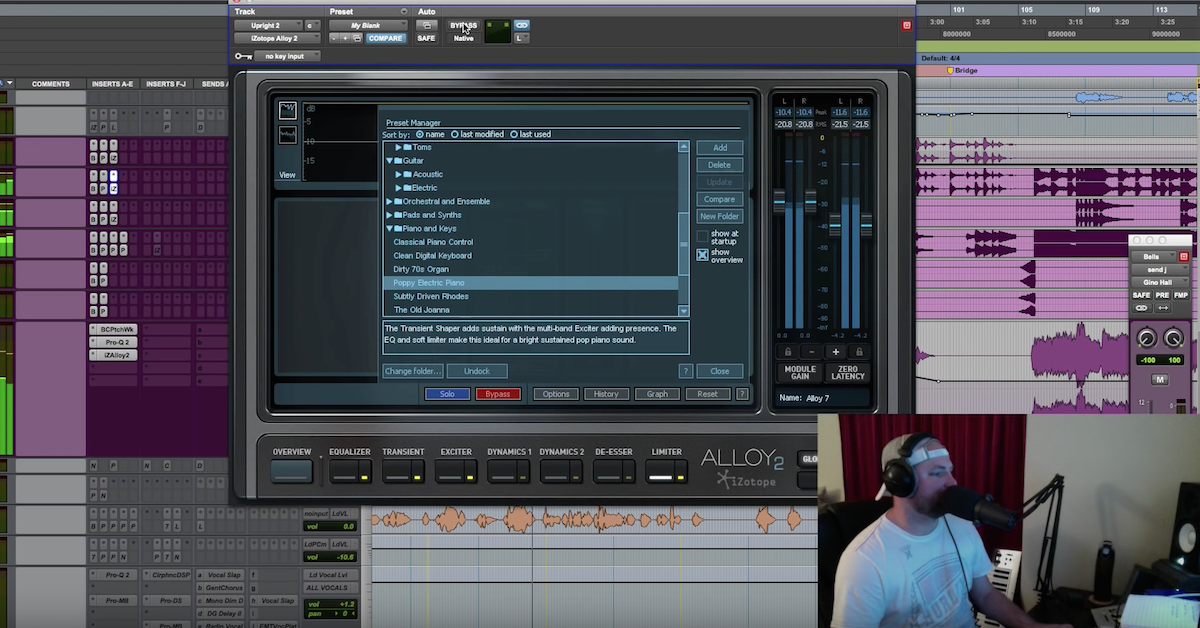Click the right lock icon under the meters
The image size is (1200, 628).
[x=857, y=352]
